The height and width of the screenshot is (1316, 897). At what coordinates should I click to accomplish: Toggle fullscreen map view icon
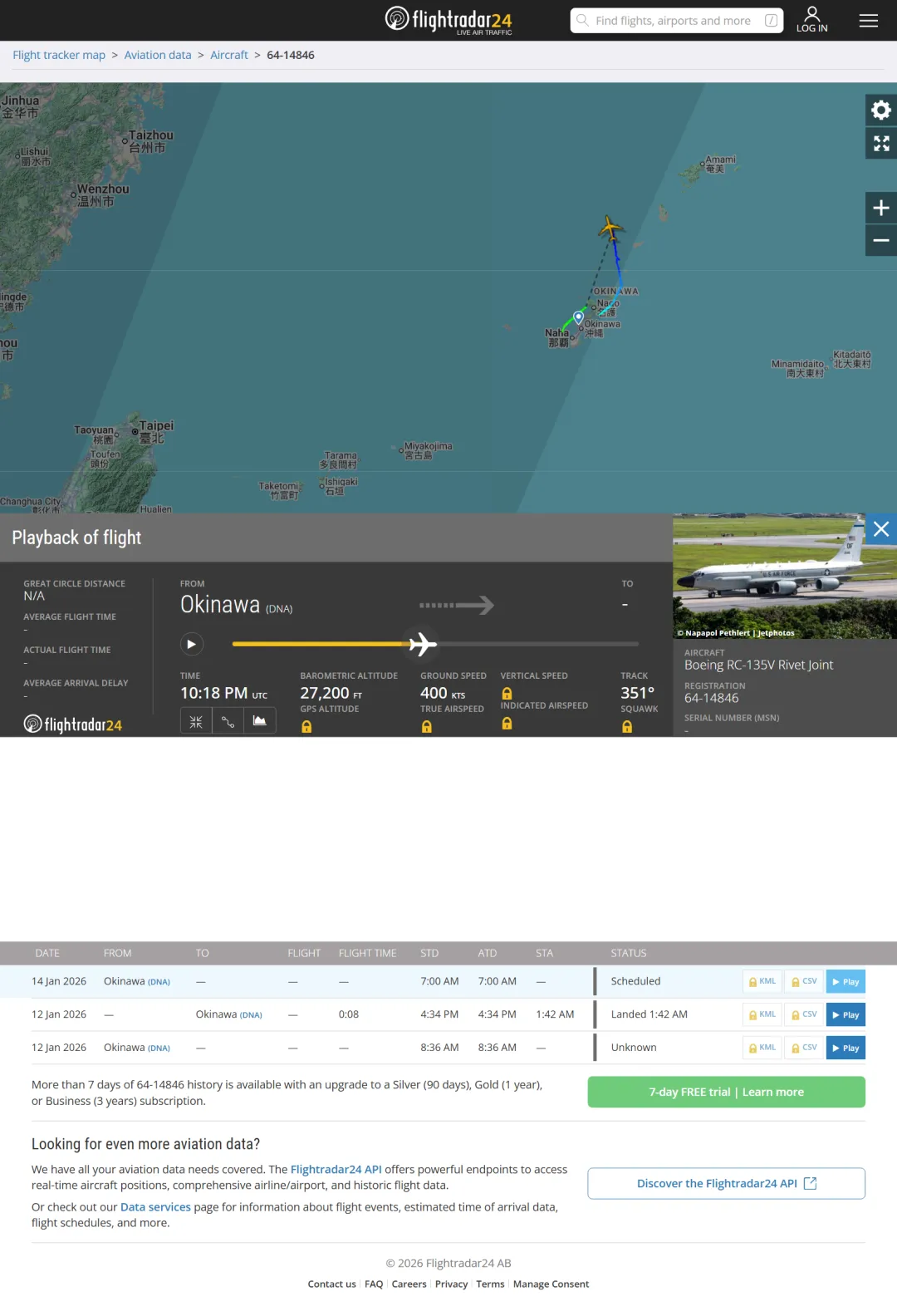point(881,144)
